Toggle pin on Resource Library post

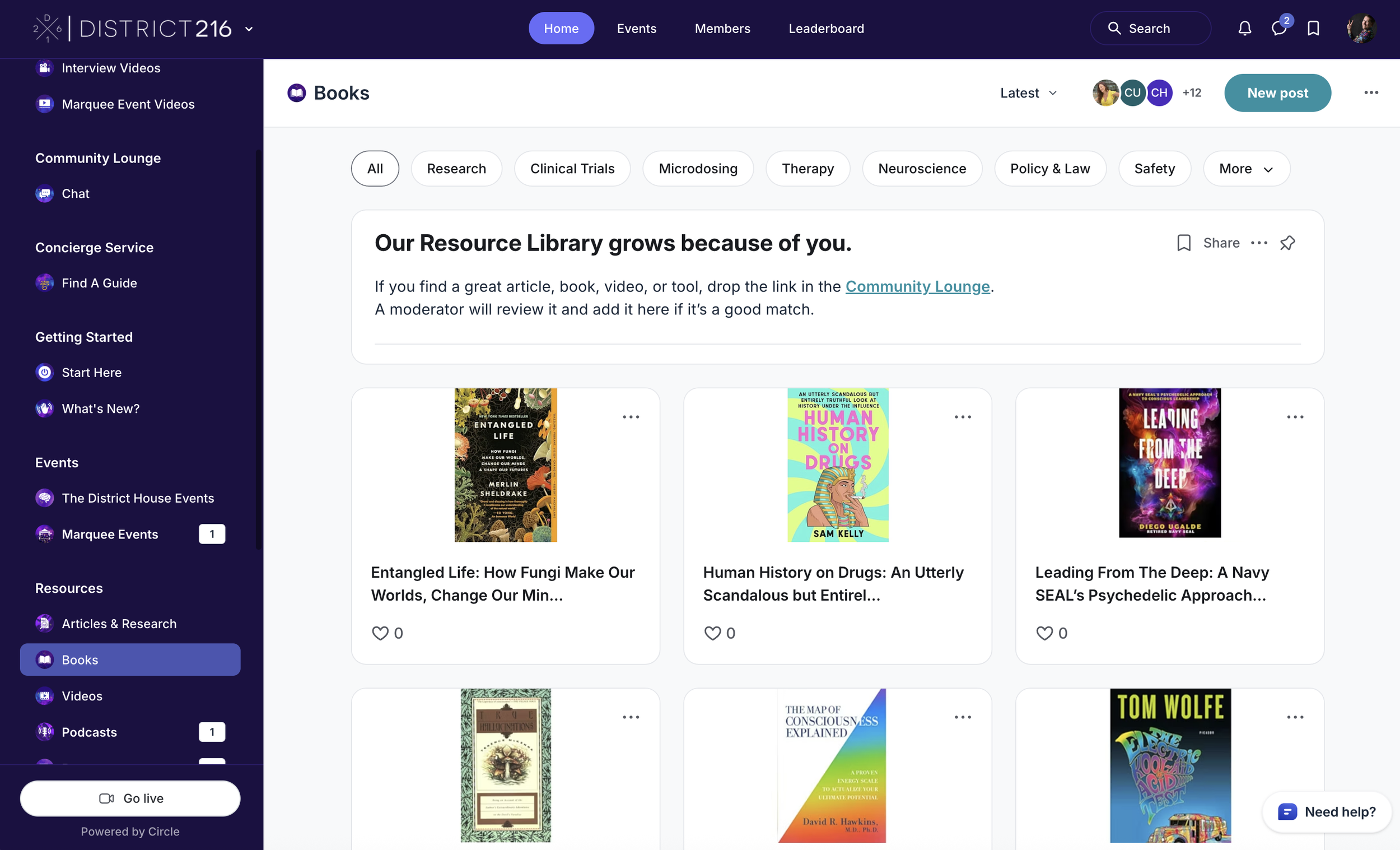pyautogui.click(x=1287, y=243)
